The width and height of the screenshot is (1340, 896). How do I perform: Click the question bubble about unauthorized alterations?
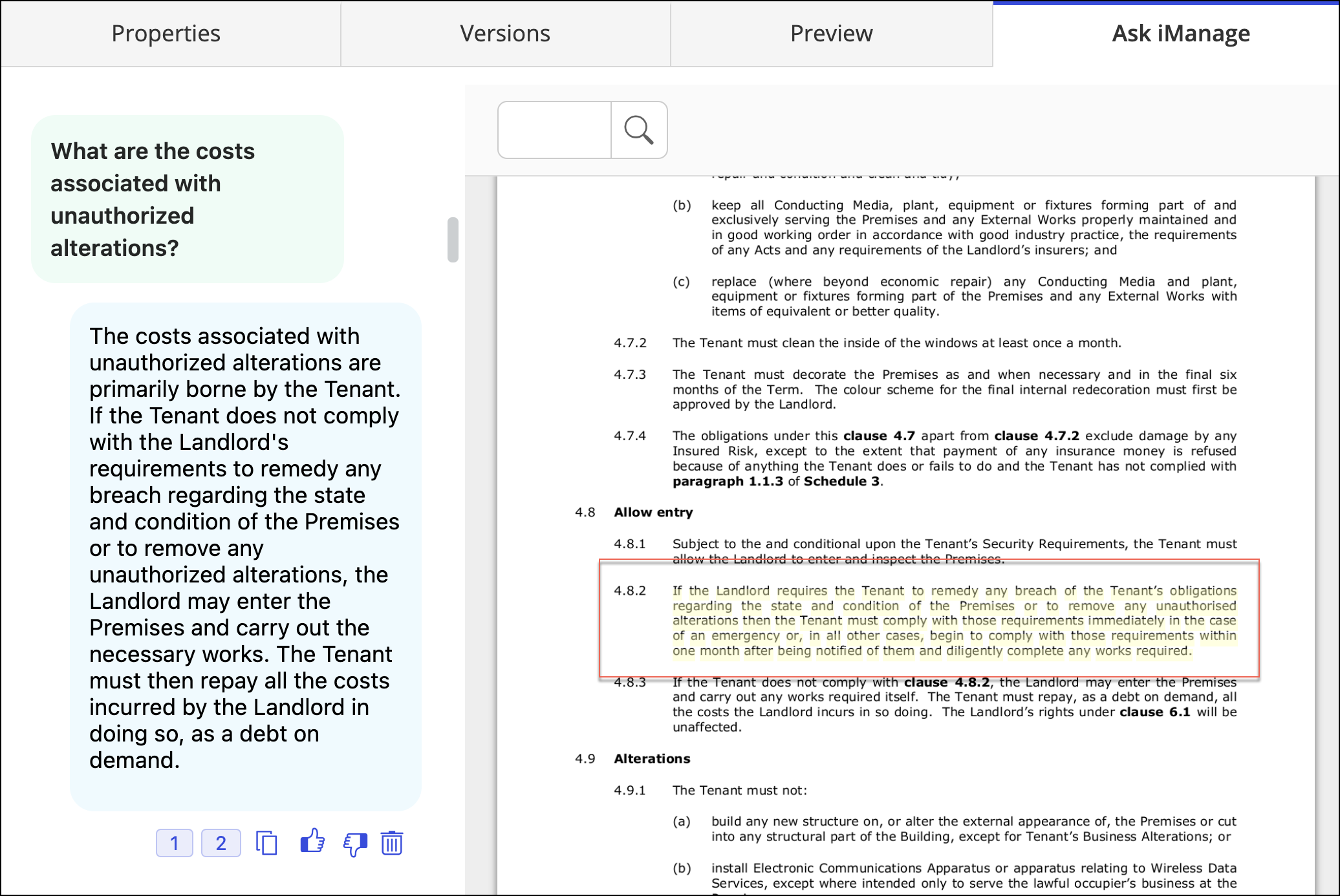(x=188, y=199)
